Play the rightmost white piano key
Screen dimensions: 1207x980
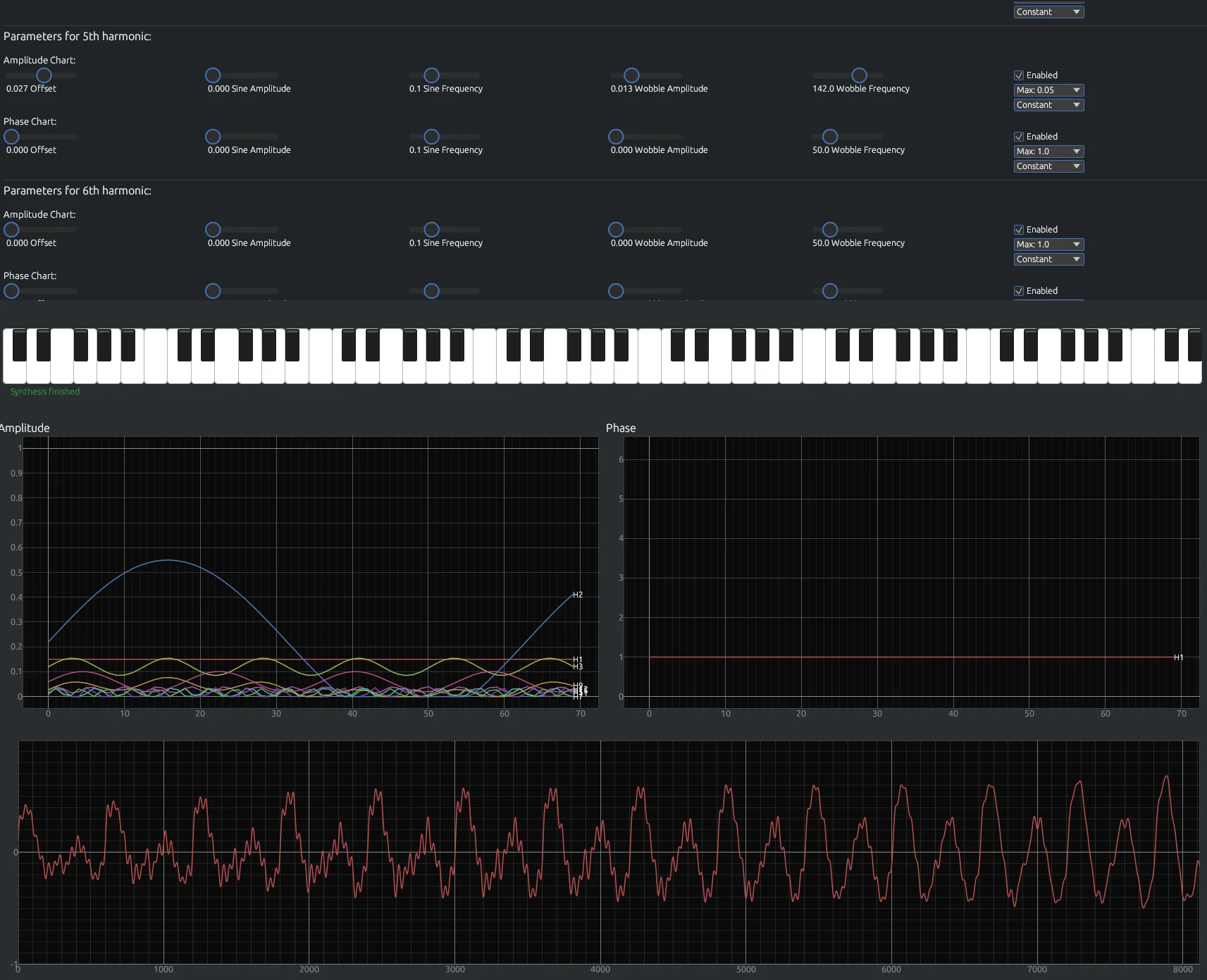(x=1190, y=373)
